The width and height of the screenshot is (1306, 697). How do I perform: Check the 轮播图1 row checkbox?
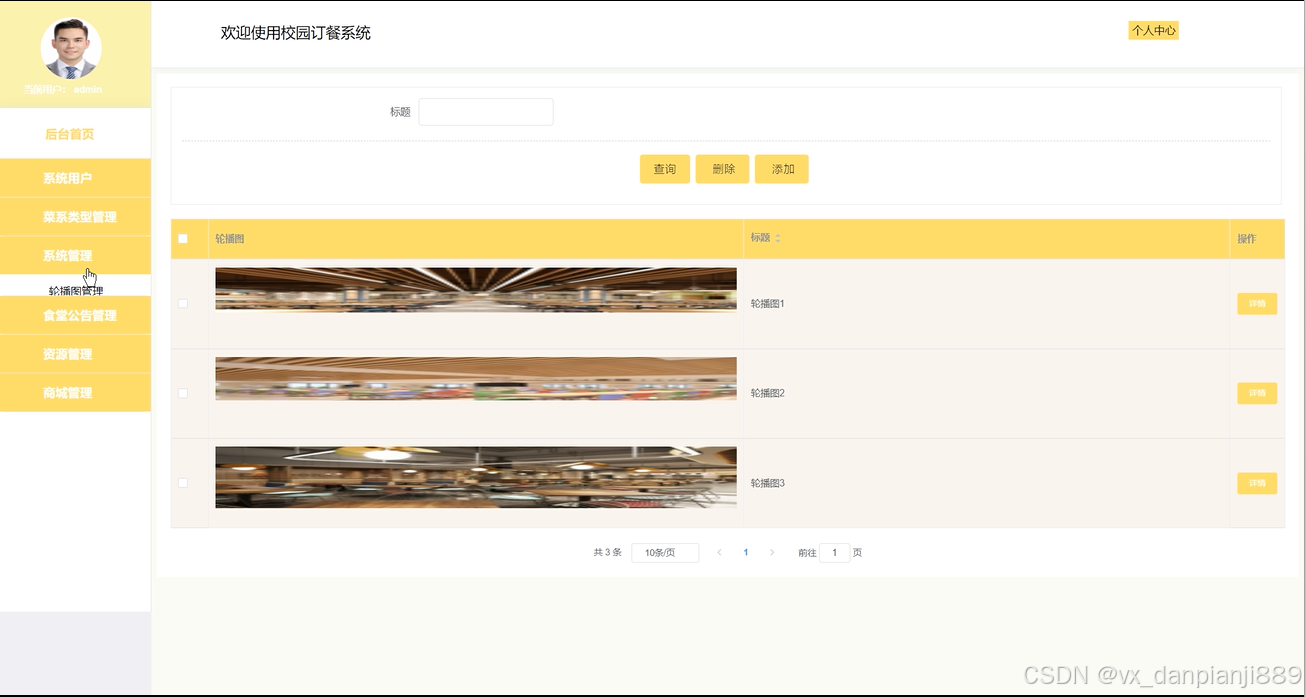tap(183, 304)
